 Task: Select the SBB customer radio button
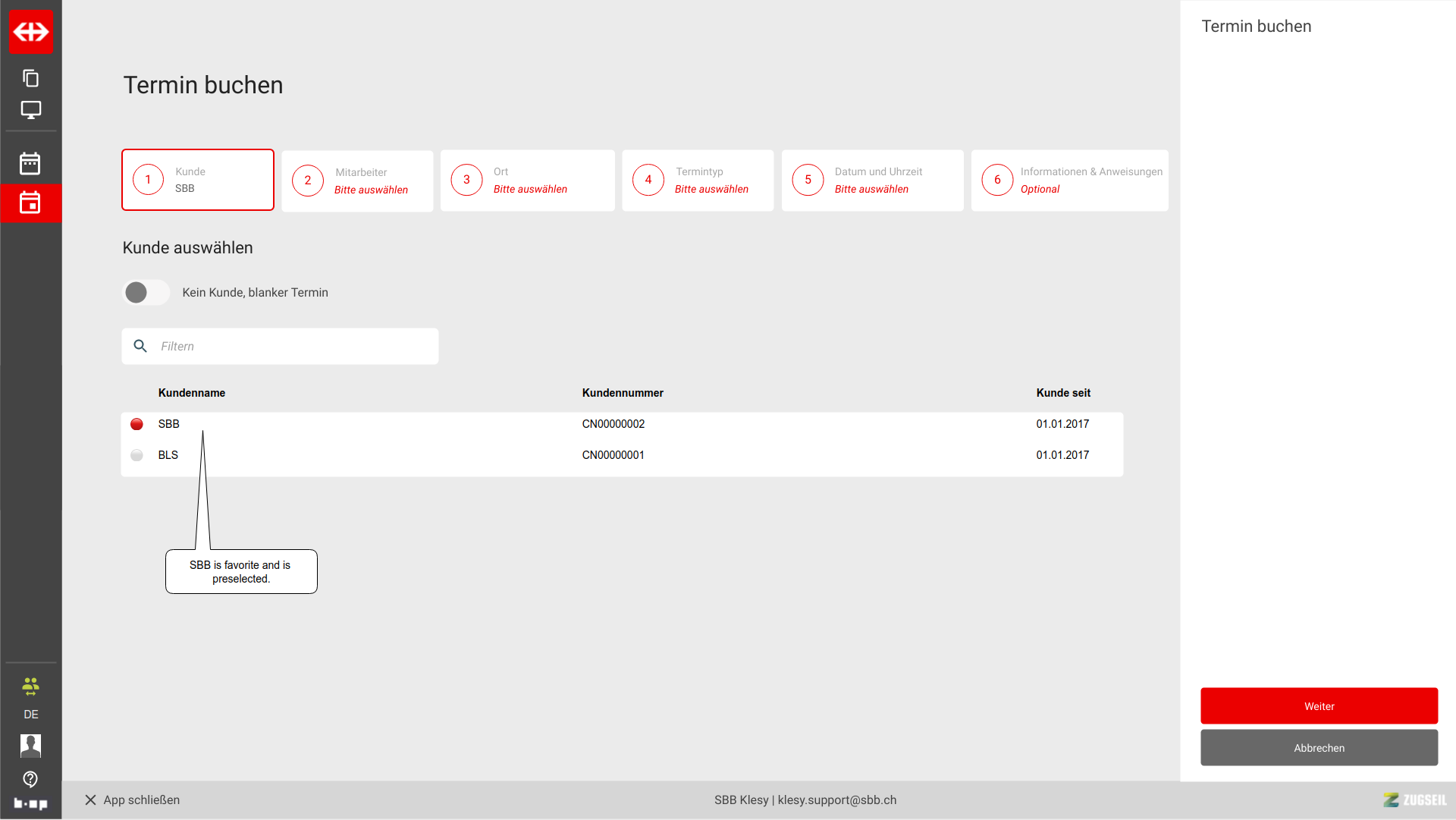click(136, 424)
